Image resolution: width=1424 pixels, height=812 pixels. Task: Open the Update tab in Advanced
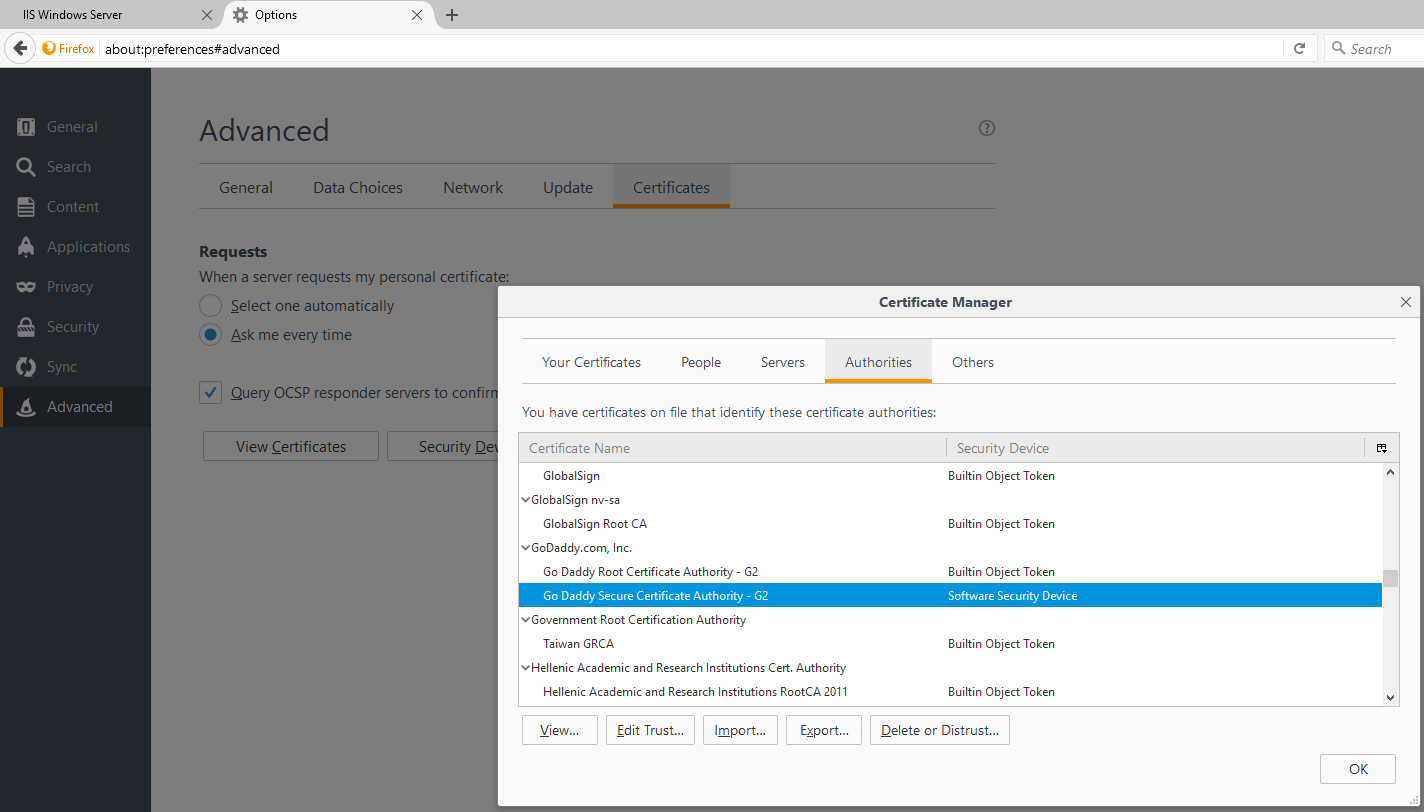(x=568, y=187)
